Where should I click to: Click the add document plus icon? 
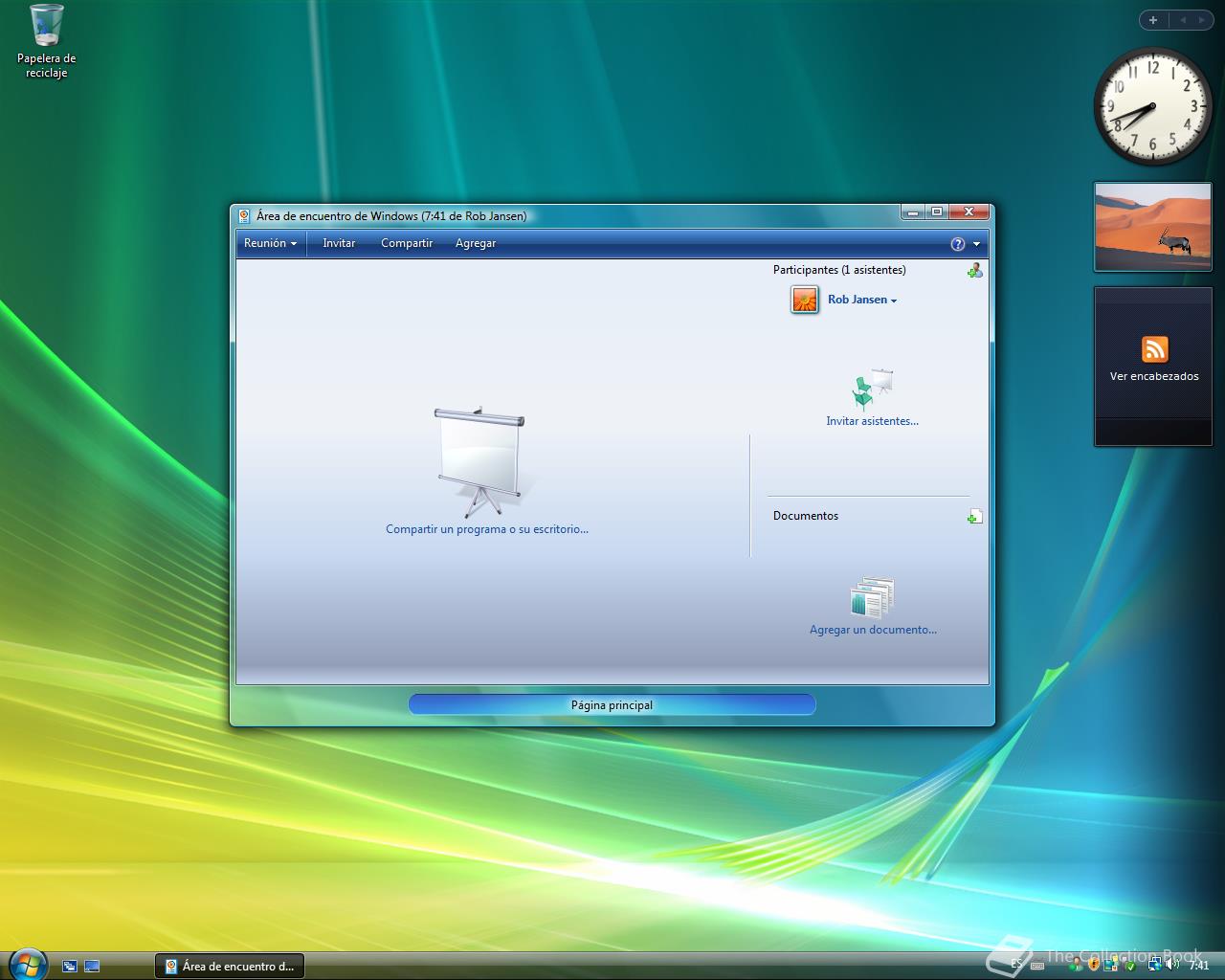pyautogui.click(x=974, y=517)
